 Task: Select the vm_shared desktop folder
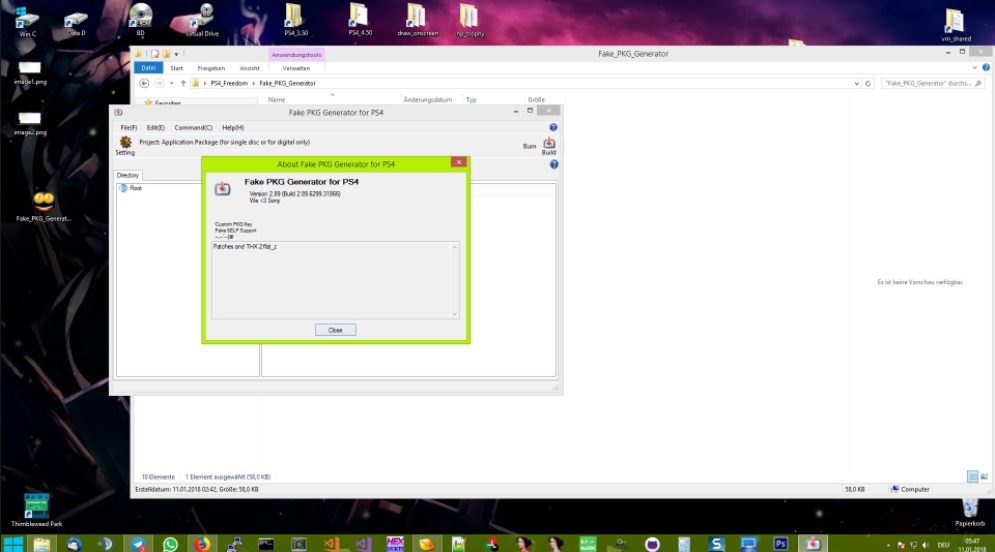coord(956,25)
